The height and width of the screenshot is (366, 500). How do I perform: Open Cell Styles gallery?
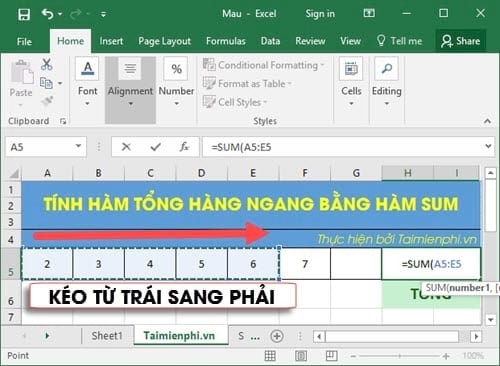[x=235, y=102]
